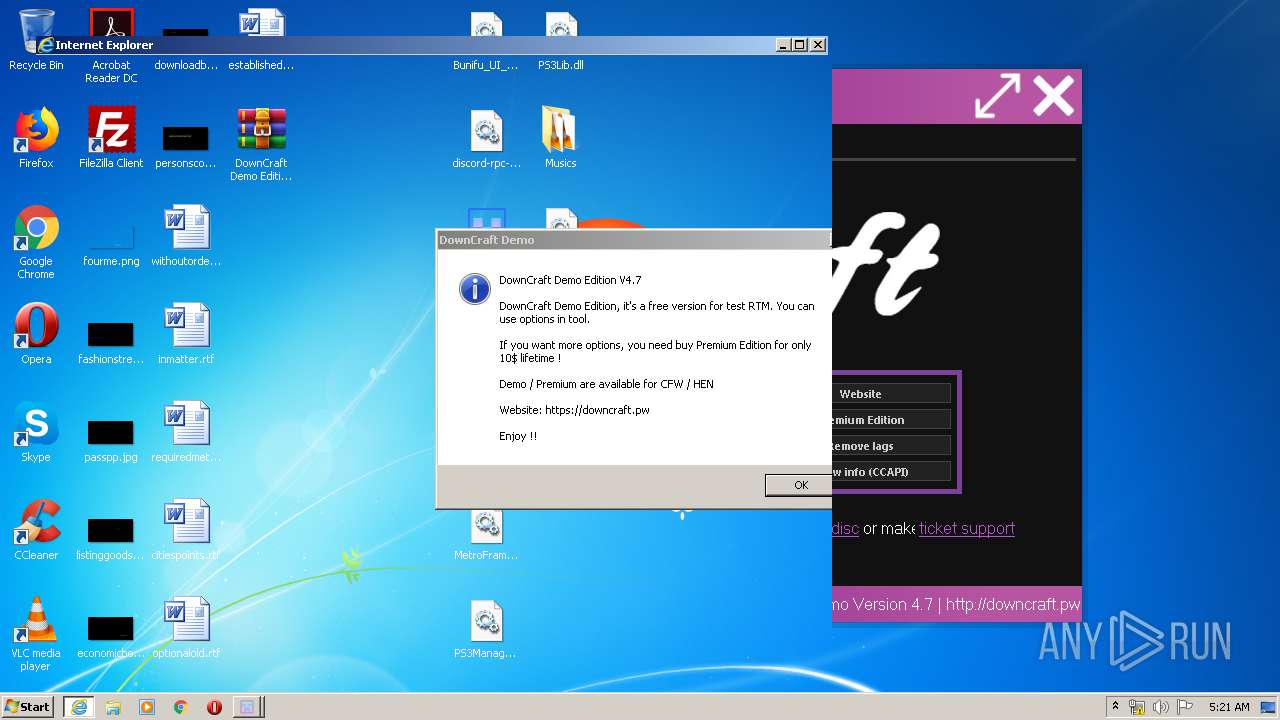The width and height of the screenshot is (1280, 720).
Task: Launch Google Chrome desktop shortcut
Action: coord(36,243)
